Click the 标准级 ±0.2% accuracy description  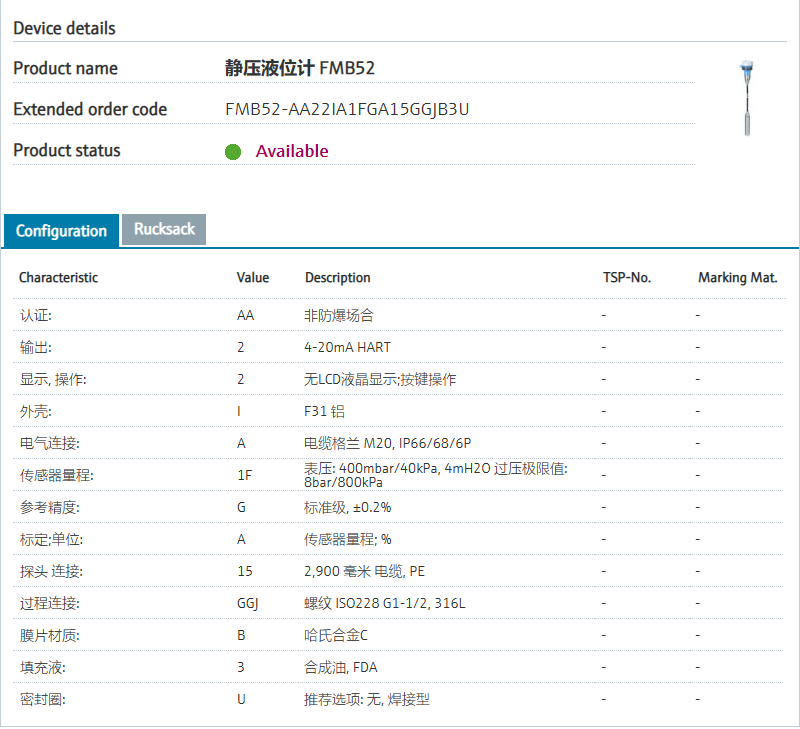pyautogui.click(x=348, y=507)
